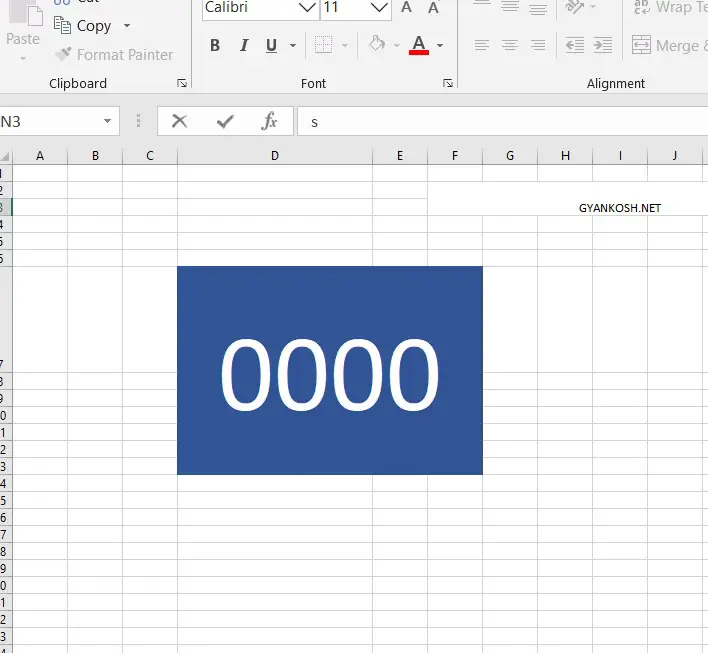Screen dimensions: 708x653
Task: Open the Font Color dropdown arrow
Action: 440,45
